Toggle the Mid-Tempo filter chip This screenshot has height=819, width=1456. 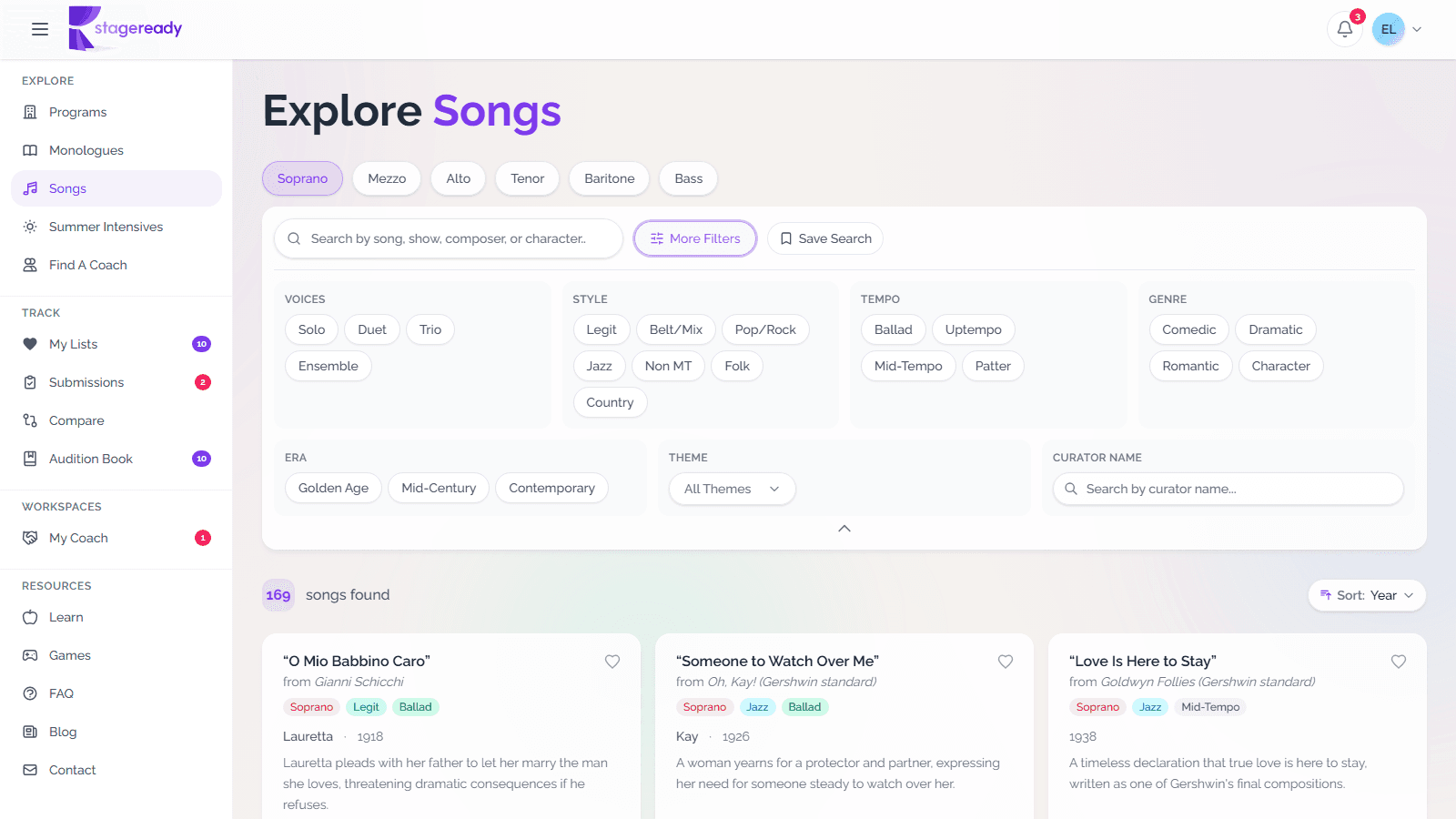coord(908,366)
